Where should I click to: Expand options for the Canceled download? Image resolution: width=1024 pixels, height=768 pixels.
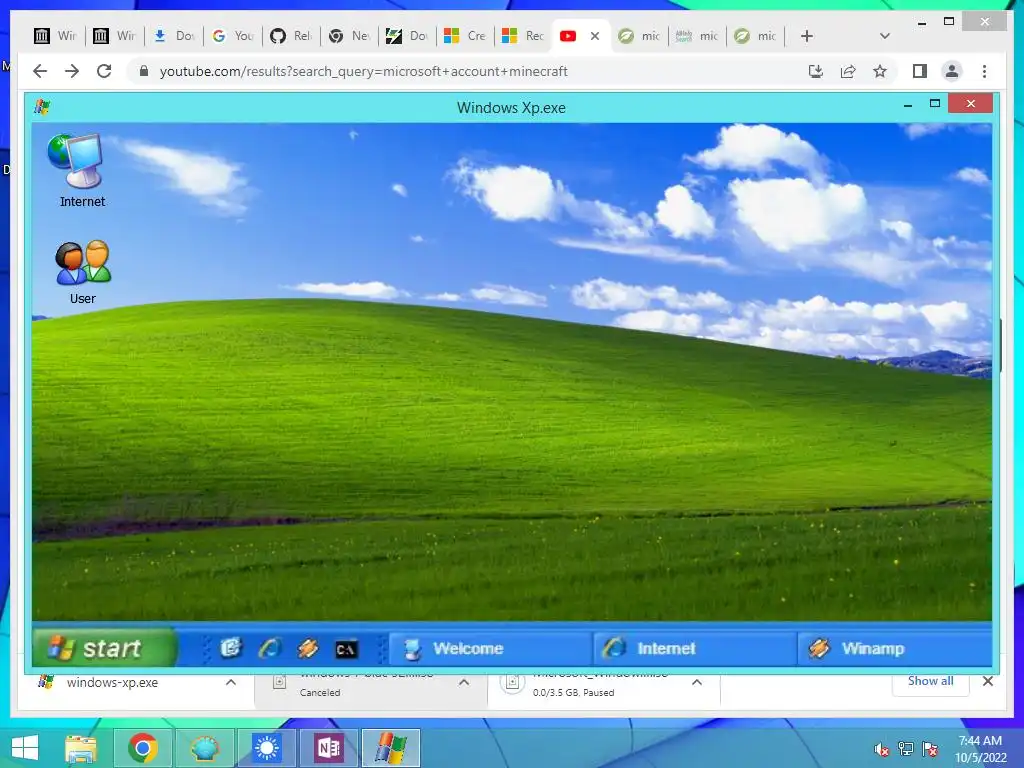click(x=464, y=682)
